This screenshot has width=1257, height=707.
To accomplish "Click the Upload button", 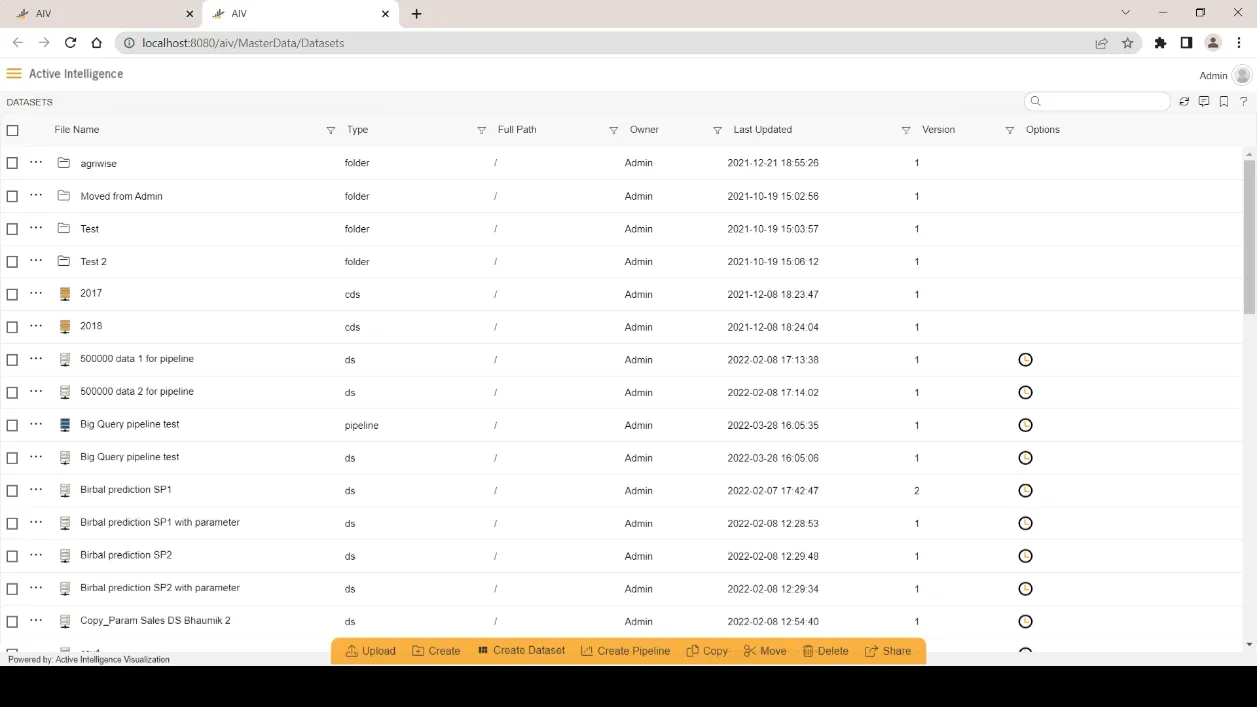I will [371, 651].
